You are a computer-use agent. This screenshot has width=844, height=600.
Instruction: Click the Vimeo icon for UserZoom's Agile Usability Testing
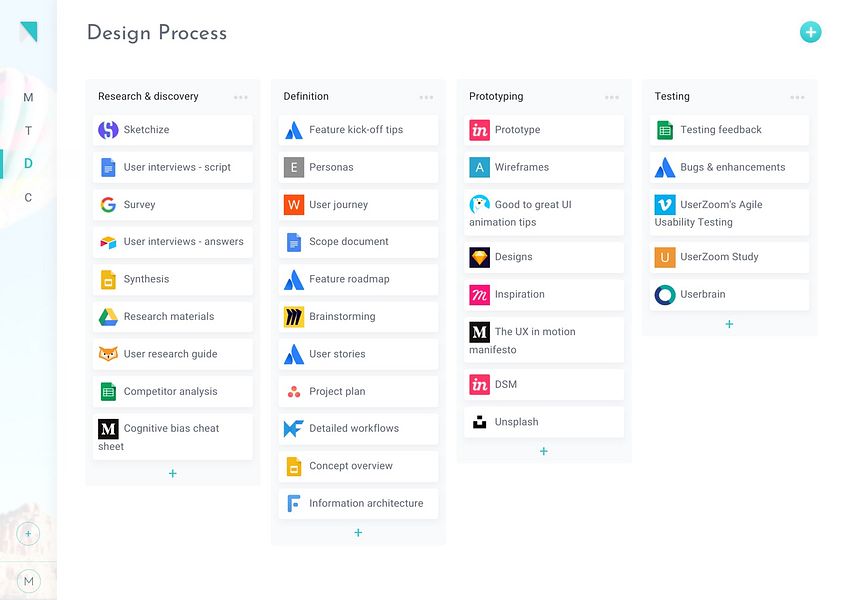click(x=665, y=205)
